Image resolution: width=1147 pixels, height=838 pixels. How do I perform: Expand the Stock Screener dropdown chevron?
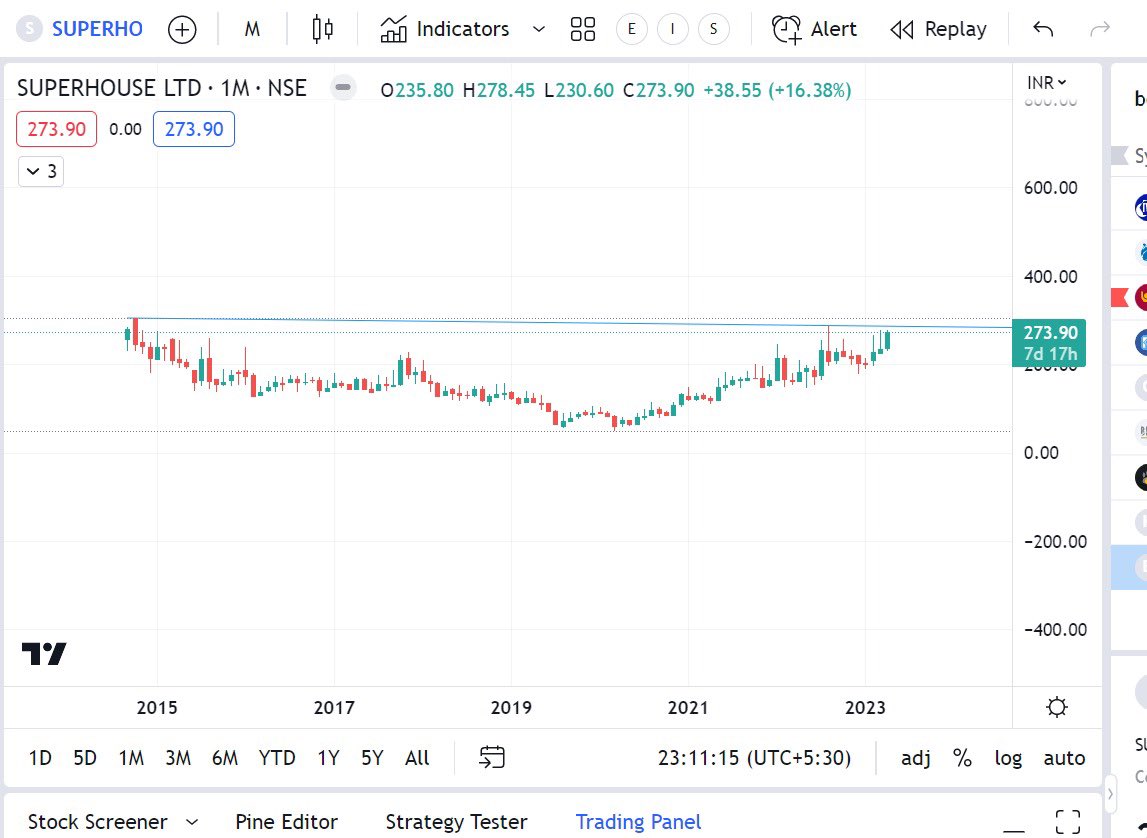click(x=192, y=822)
